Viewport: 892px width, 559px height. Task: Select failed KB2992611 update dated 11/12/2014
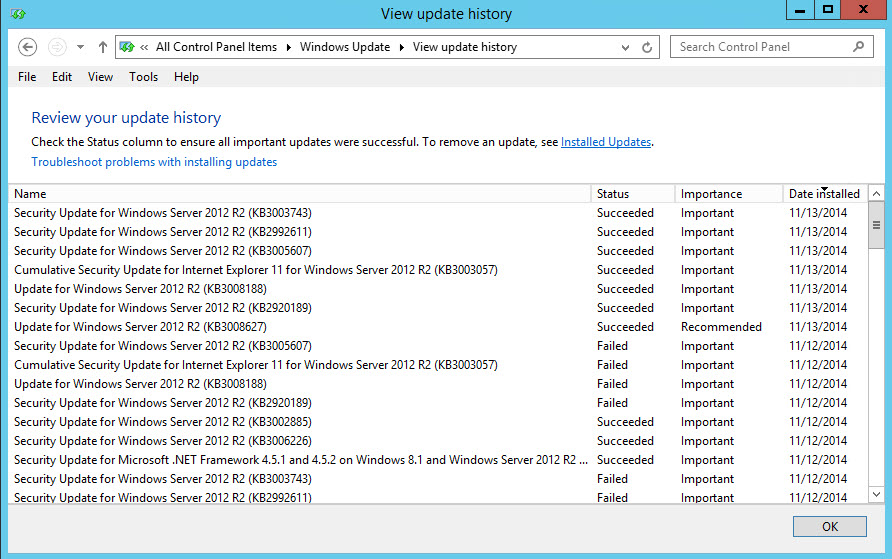(x=438, y=496)
